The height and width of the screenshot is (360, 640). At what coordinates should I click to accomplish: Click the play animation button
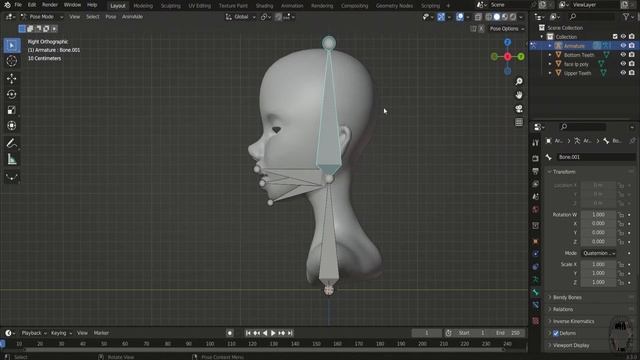tap(273, 333)
